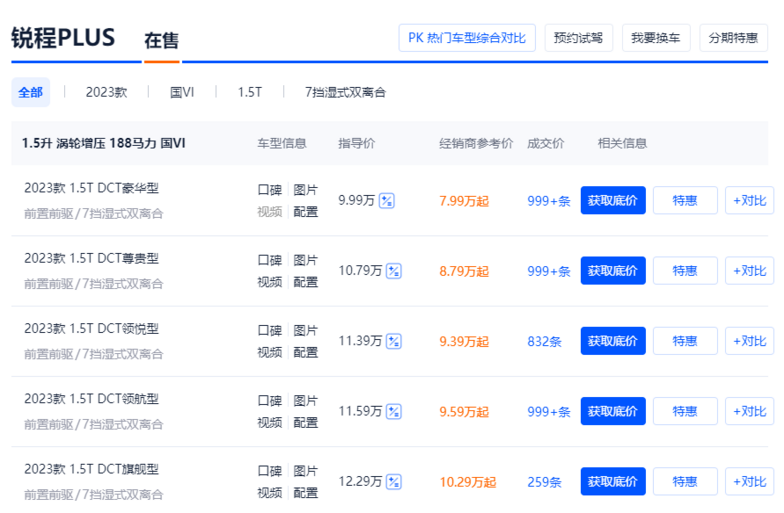This screenshot has height=513, width=784.
Task: Open 2023款 1.5T DCT领航型 model link
Action: click(92, 399)
